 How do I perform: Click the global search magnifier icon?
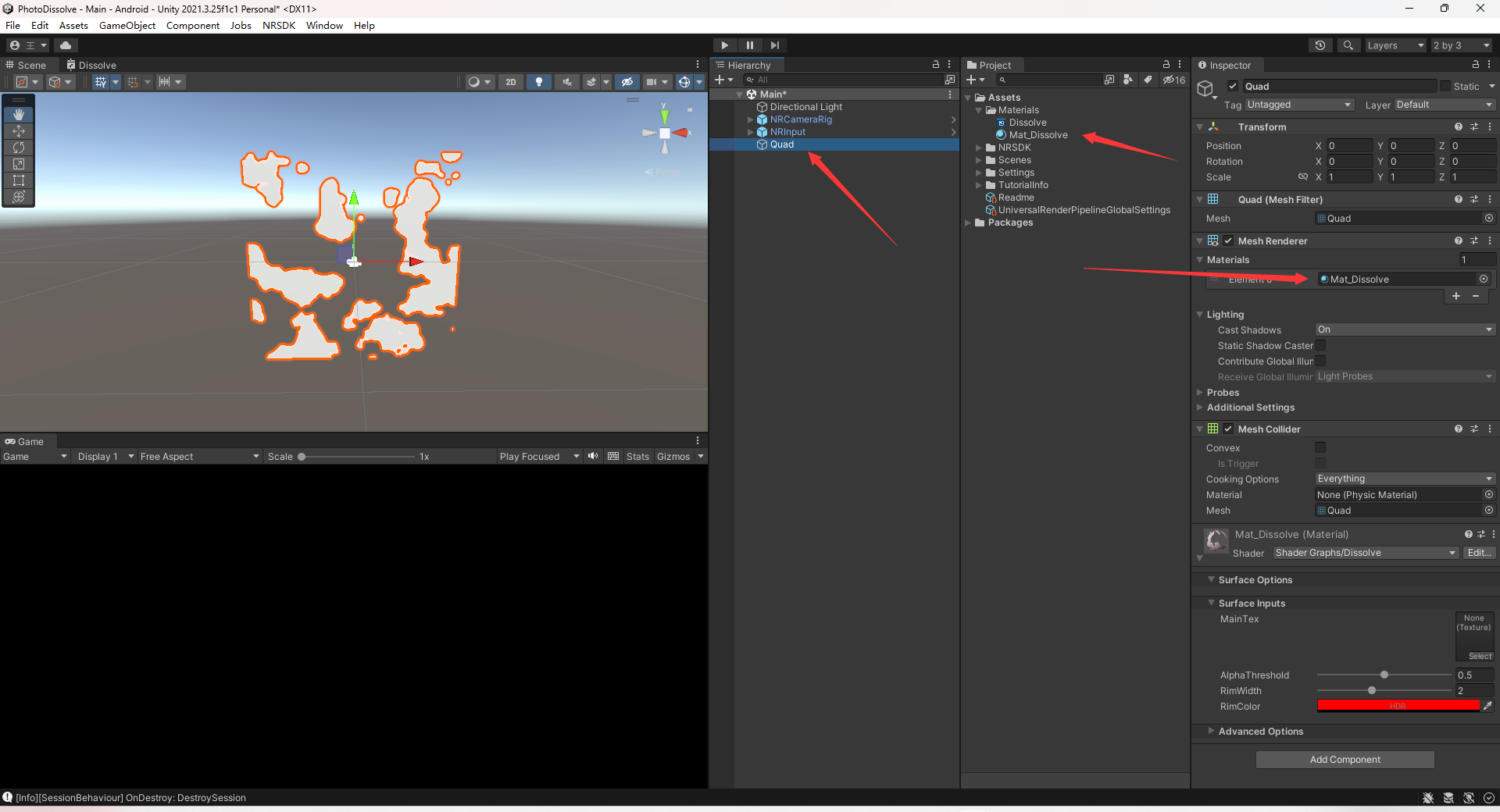(x=1348, y=45)
